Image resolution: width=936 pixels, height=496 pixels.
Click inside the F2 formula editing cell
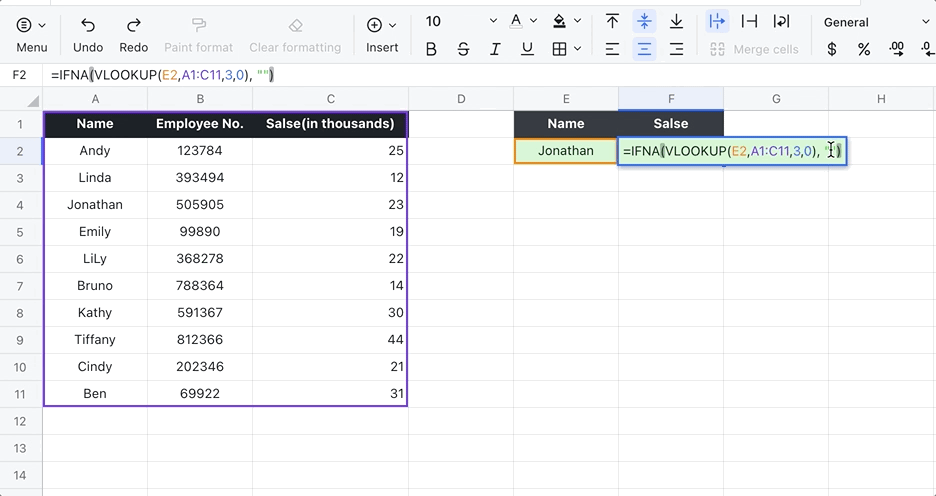tap(732, 151)
